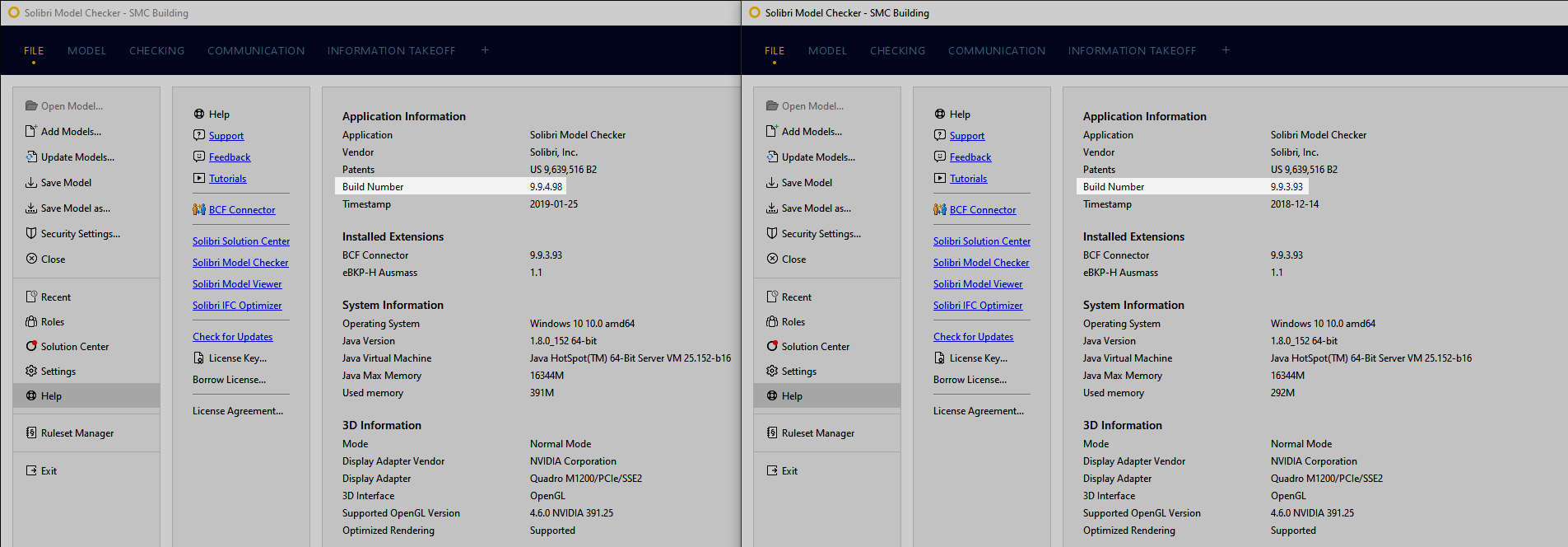This screenshot has width=1568, height=547.
Task: Click BCF Connector icon in left window
Action: [x=199, y=209]
